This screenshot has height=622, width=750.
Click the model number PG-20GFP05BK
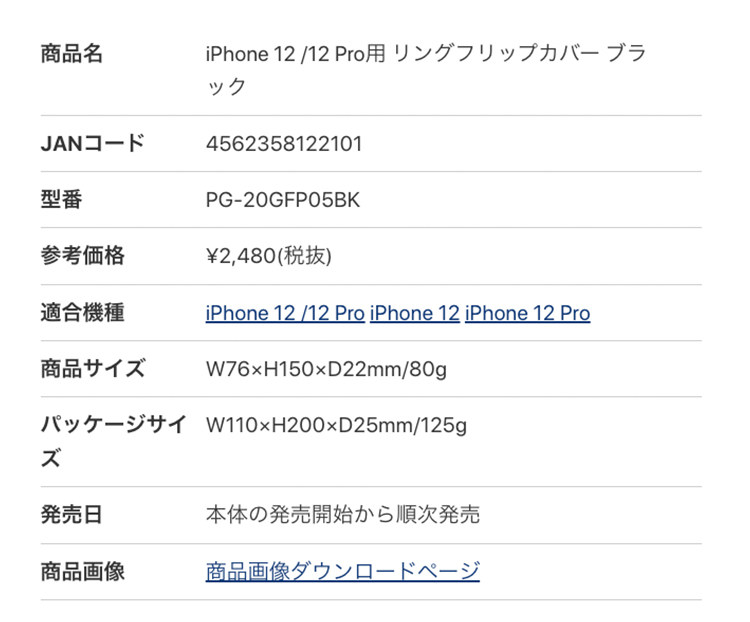click(283, 200)
